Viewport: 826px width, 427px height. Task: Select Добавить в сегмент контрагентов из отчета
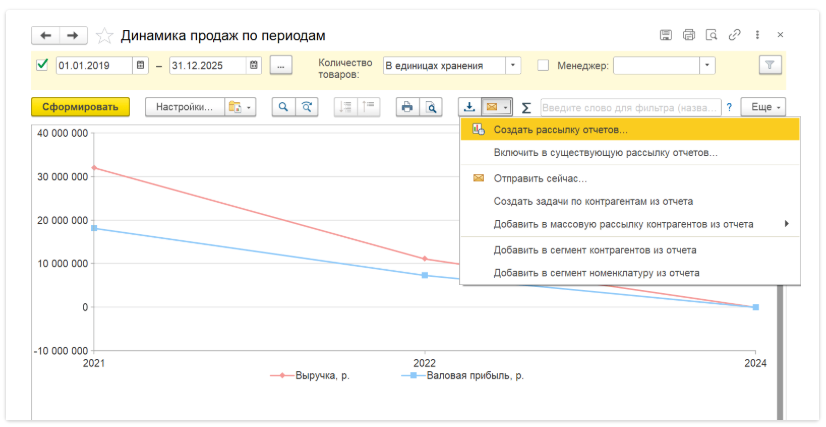point(630,250)
